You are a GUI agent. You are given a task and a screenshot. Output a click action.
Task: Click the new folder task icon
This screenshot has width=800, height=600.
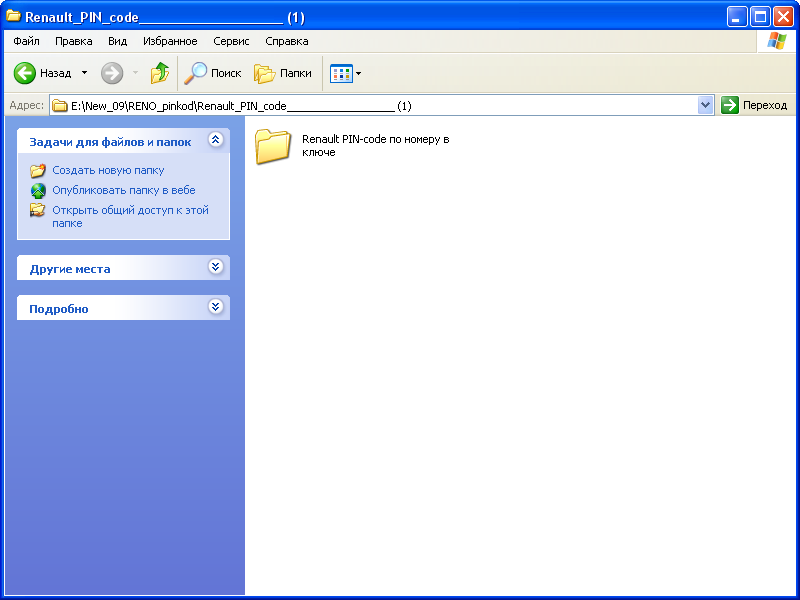coord(38,170)
